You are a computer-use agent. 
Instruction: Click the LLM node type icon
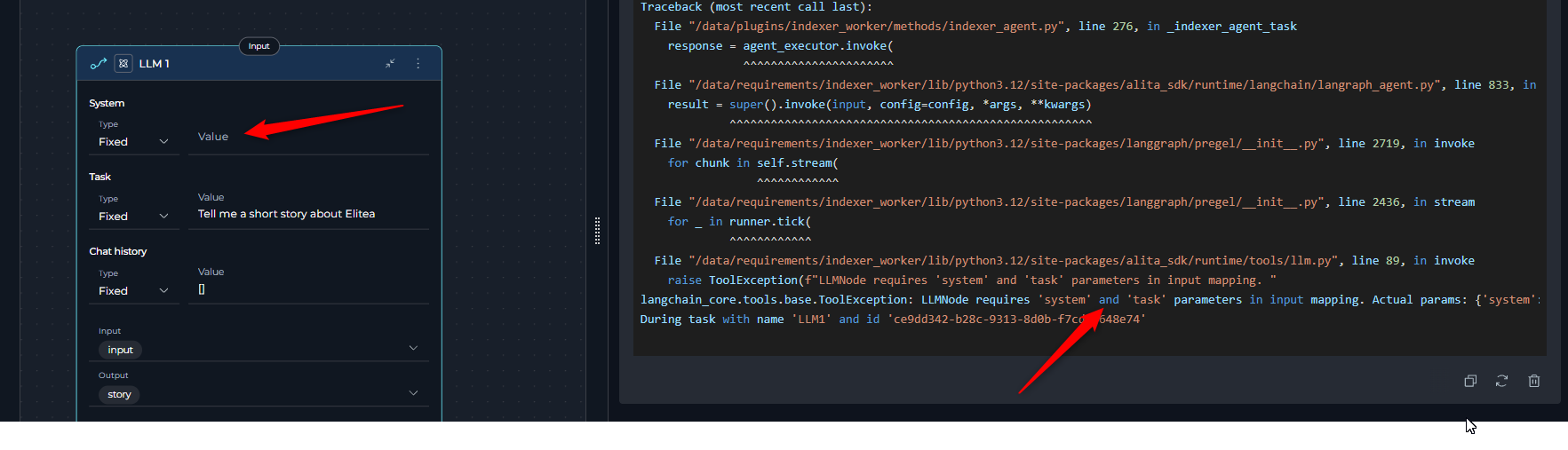(x=123, y=63)
